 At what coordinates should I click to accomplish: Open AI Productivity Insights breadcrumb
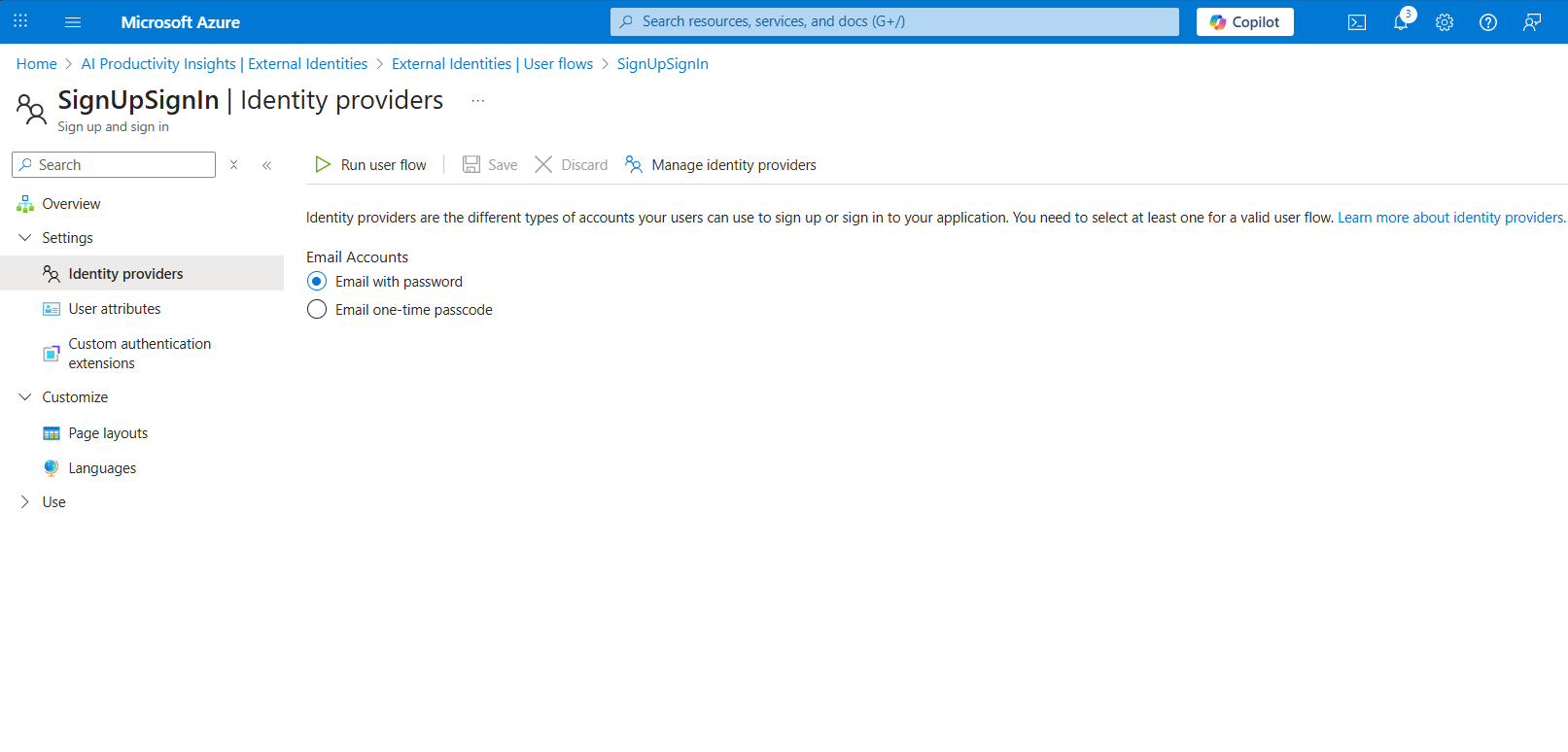[x=225, y=64]
